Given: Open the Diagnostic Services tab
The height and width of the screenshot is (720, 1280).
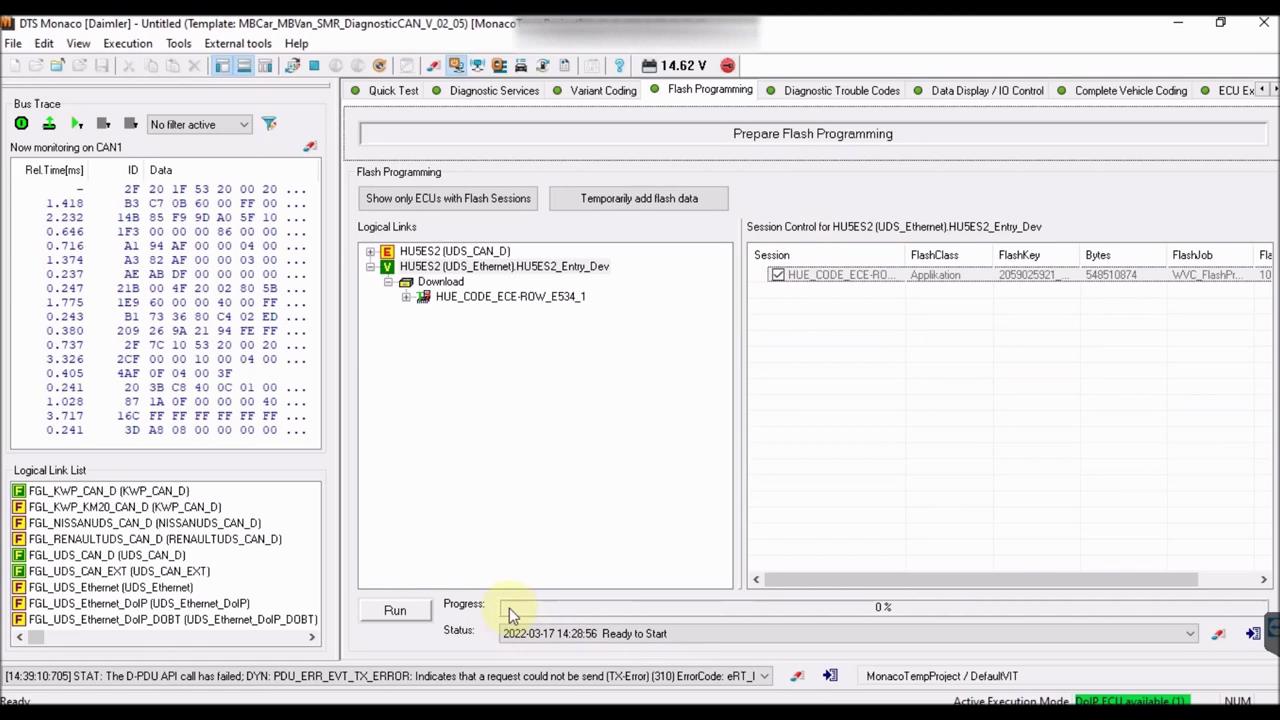Looking at the screenshot, I should click(485, 91).
